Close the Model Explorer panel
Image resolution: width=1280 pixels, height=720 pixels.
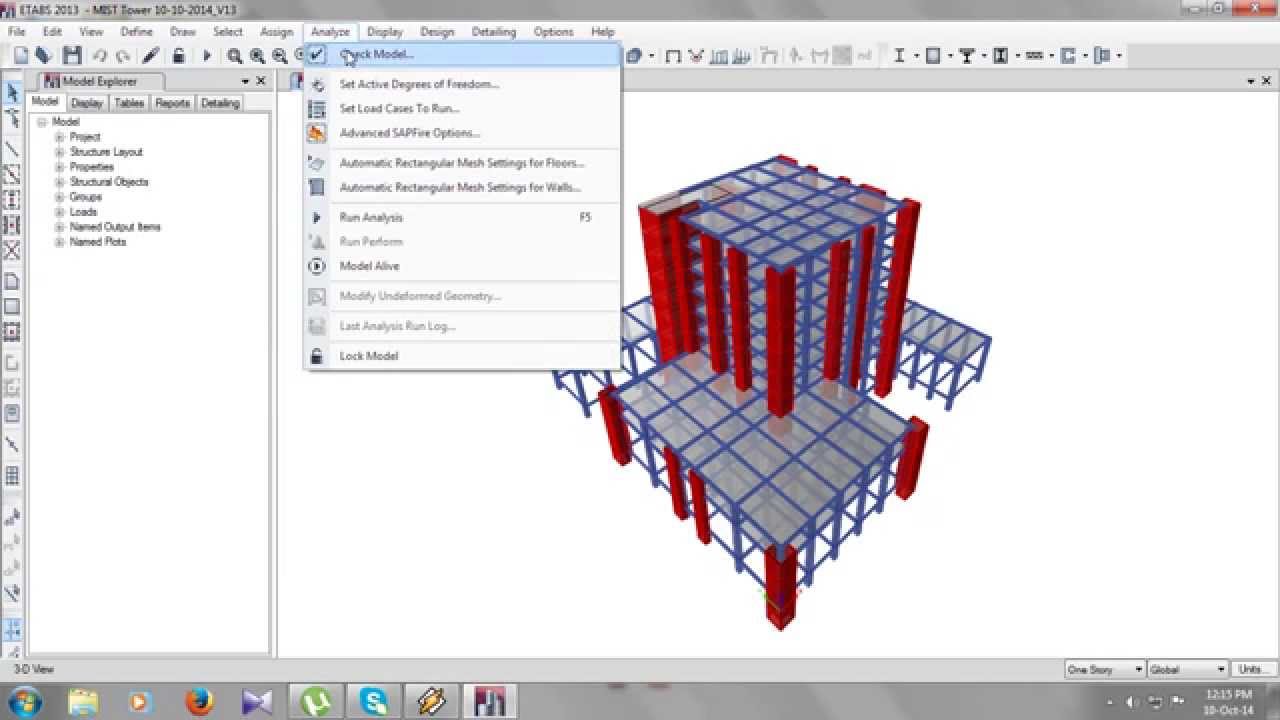[x=261, y=81]
